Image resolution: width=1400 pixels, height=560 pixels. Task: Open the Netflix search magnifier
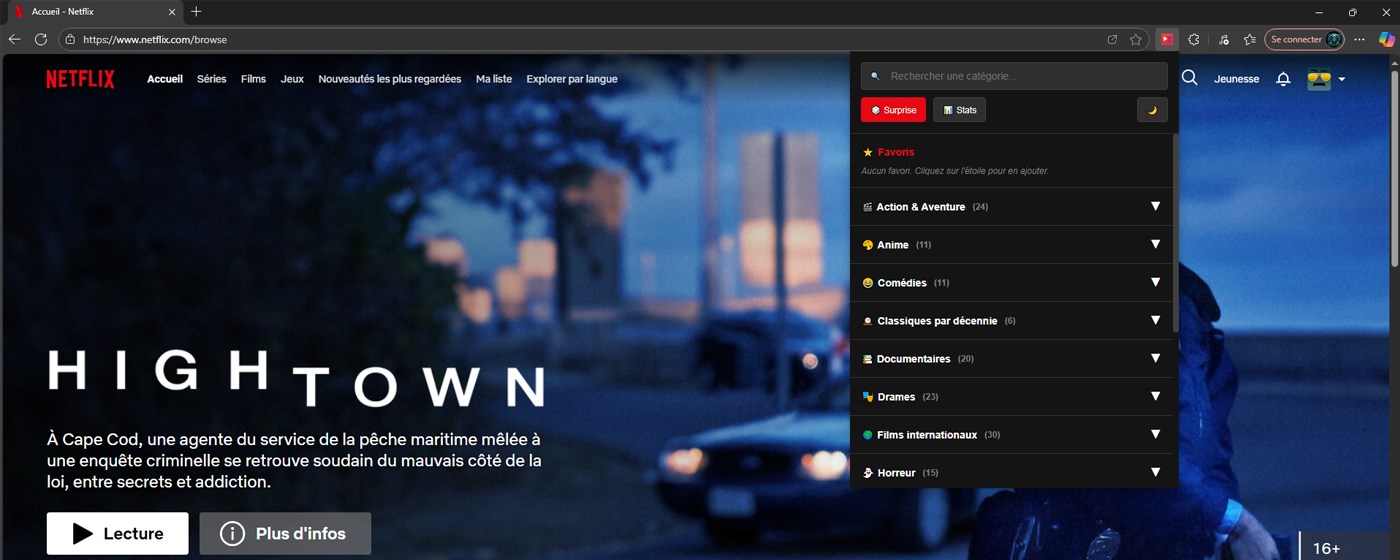pos(1189,78)
